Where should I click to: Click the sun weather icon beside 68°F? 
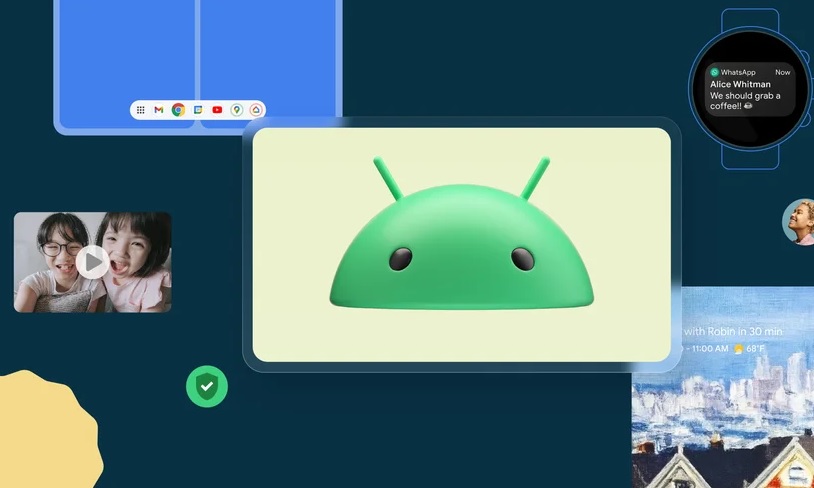(x=738, y=349)
